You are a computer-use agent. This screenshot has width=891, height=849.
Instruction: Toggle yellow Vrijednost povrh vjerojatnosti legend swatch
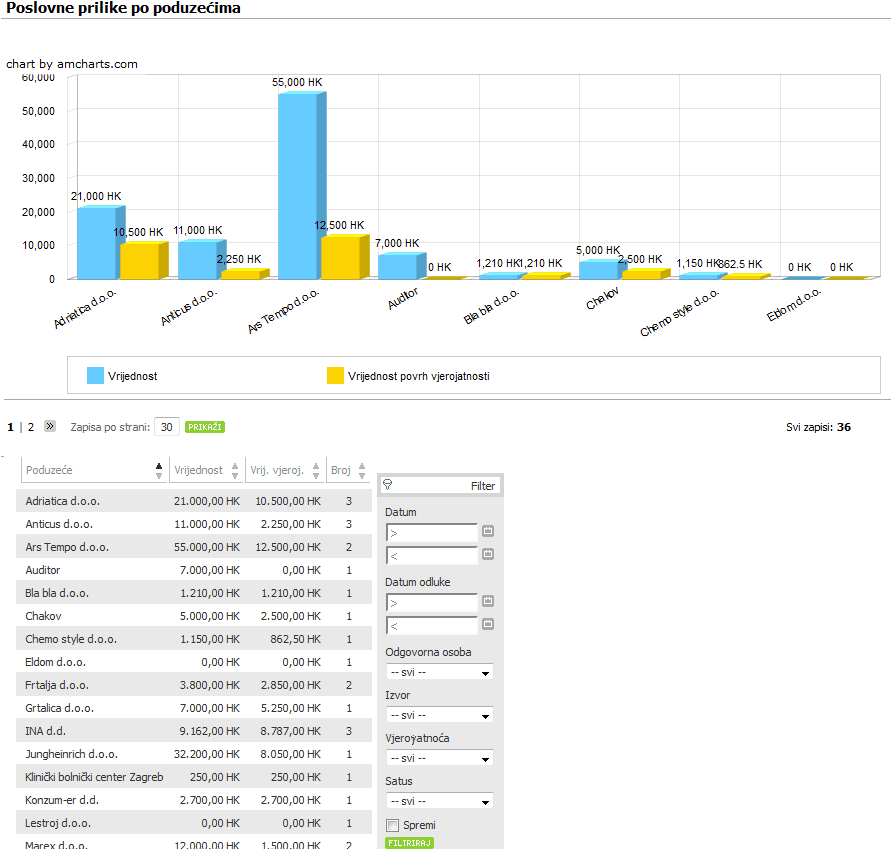click(335, 376)
